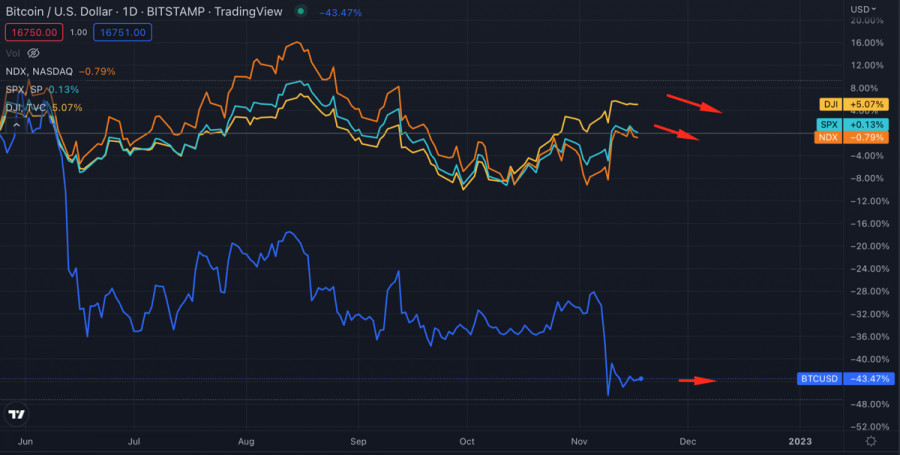Open chart settings gear icon

pyautogui.click(x=871, y=441)
